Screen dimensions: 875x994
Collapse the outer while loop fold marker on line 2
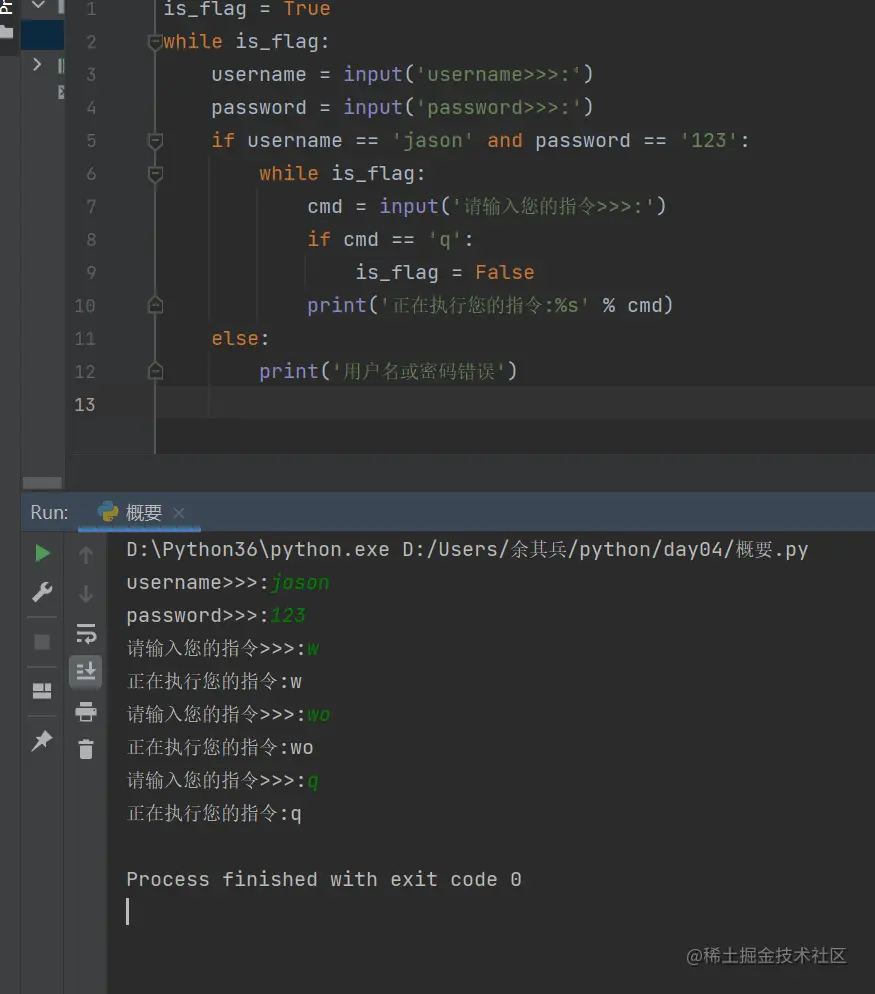pyautogui.click(x=155, y=42)
